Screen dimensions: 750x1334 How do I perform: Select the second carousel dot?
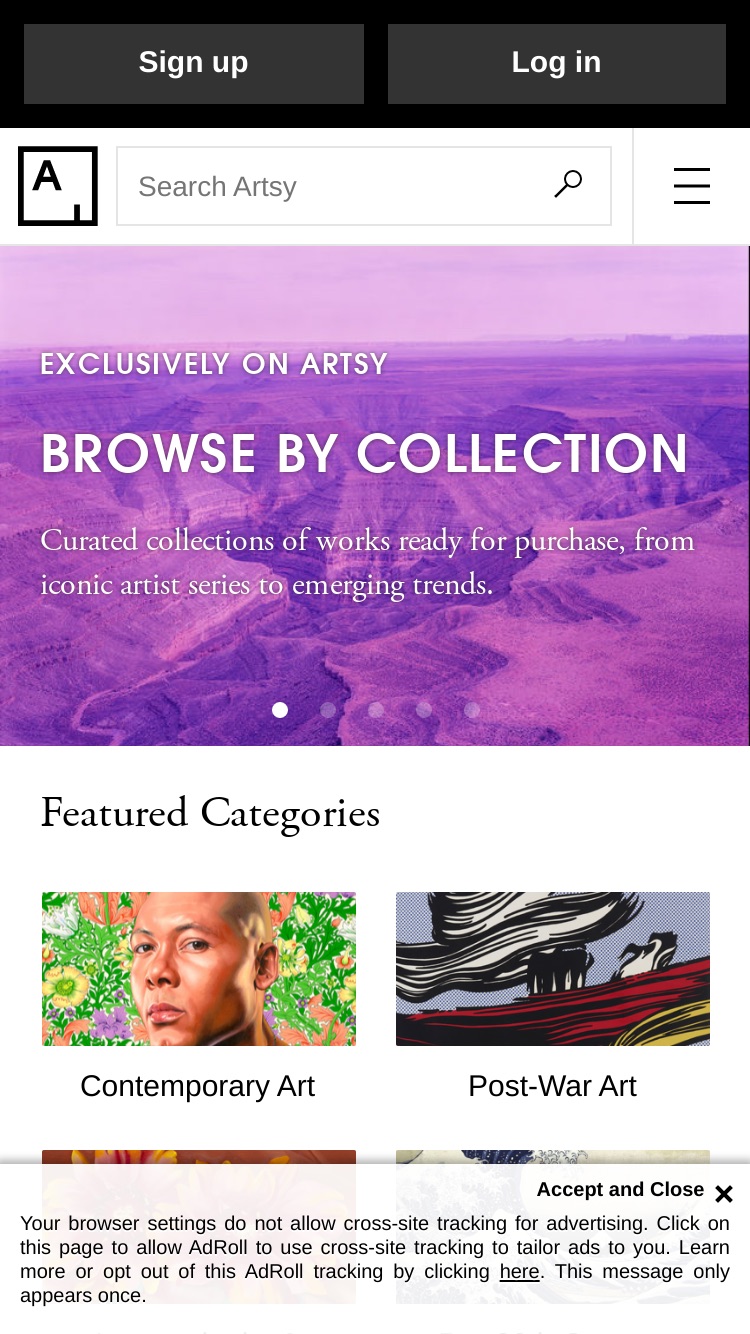pos(328,710)
